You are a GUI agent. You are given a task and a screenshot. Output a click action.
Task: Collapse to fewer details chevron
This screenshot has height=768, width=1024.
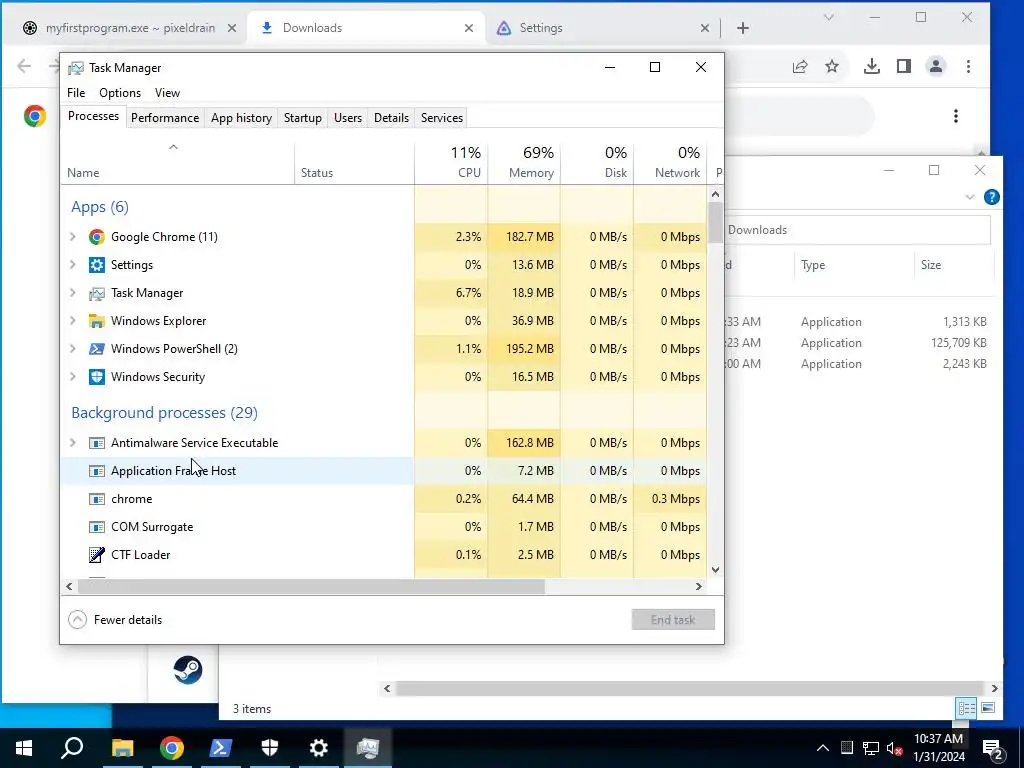click(77, 620)
